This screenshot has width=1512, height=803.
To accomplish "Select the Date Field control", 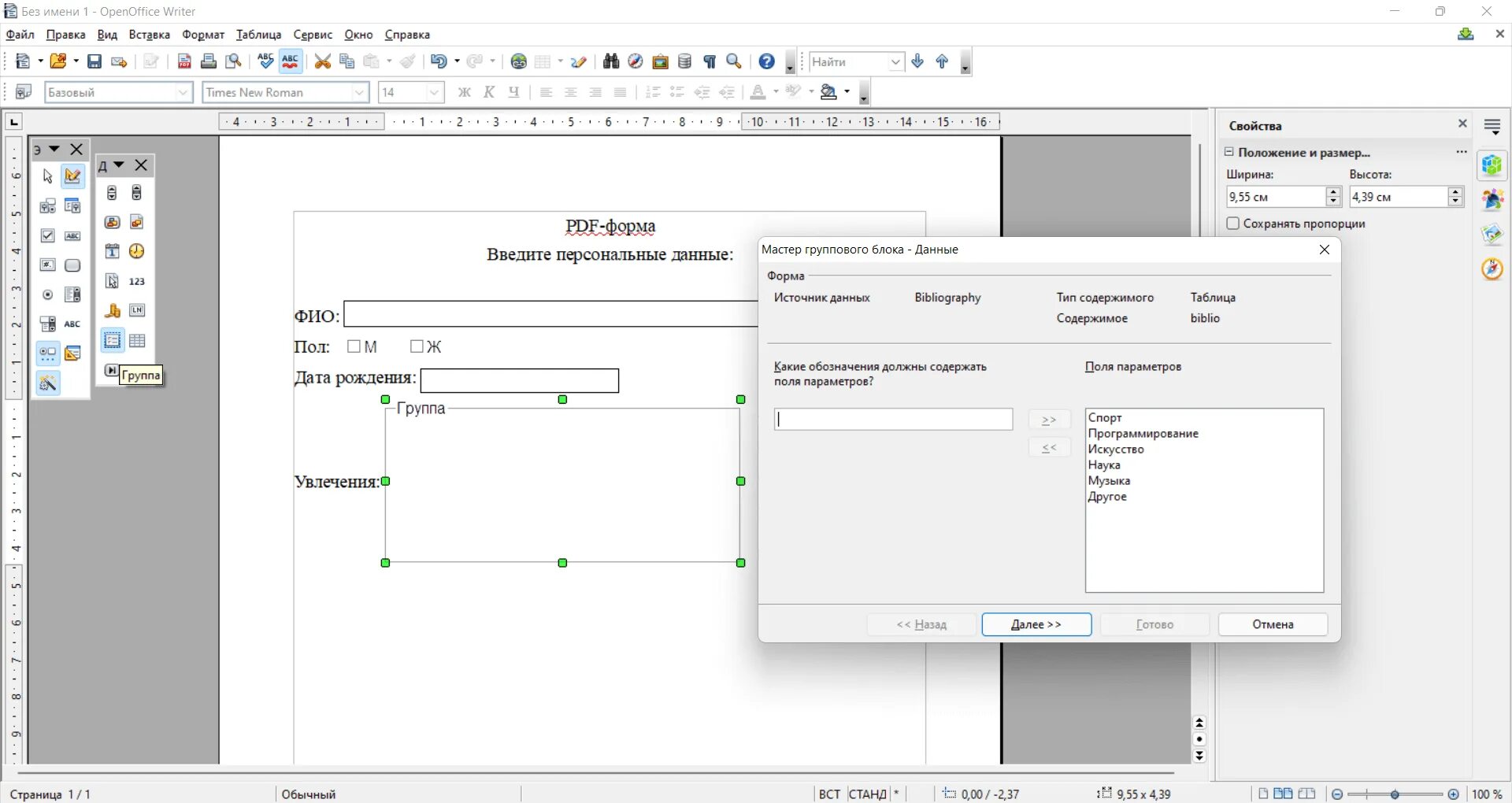I will [x=112, y=251].
